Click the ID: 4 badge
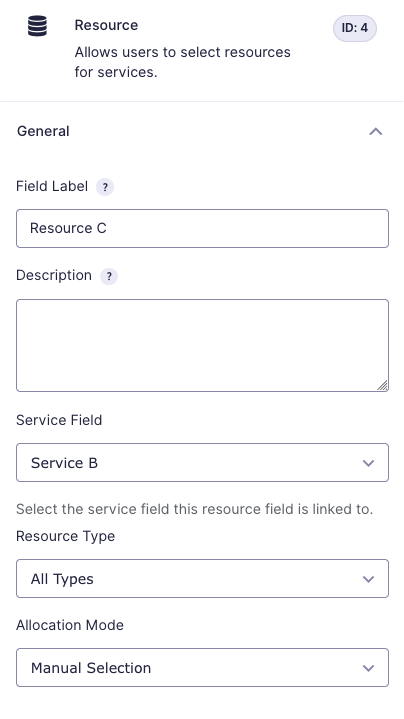The image size is (404, 719). [x=354, y=28]
